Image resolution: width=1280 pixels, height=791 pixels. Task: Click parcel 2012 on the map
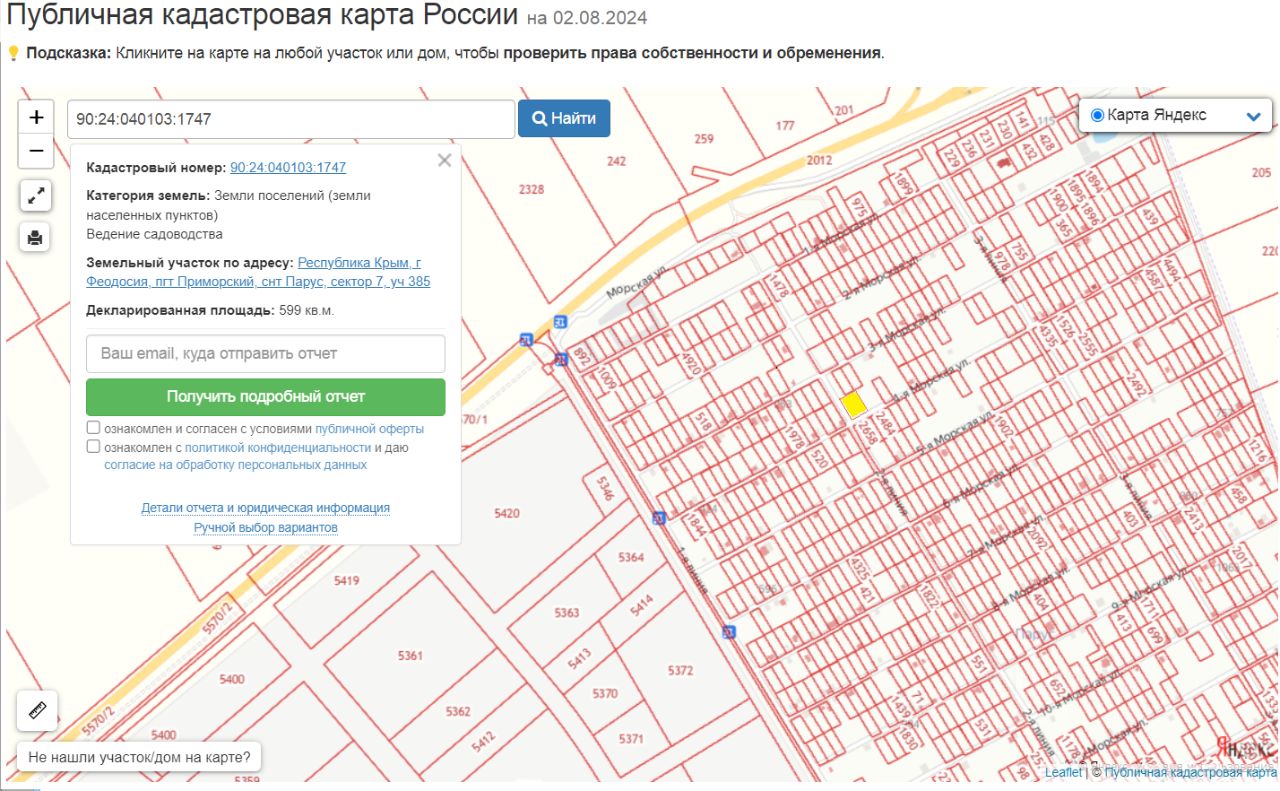pyautogui.click(x=819, y=159)
